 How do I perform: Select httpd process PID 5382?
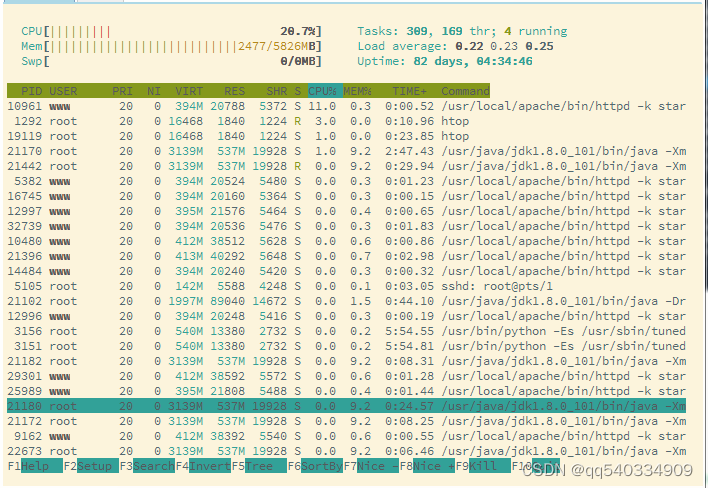tap(346, 181)
